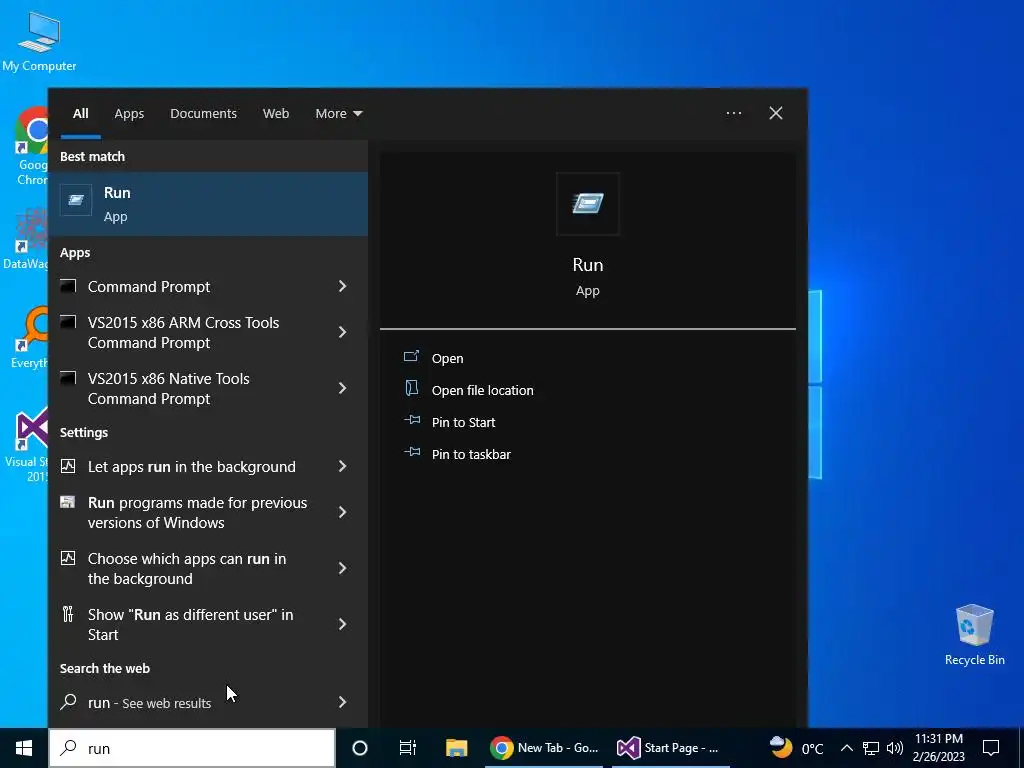
Task: Click the icon beside Choose which apps can run
Action: tap(68, 558)
